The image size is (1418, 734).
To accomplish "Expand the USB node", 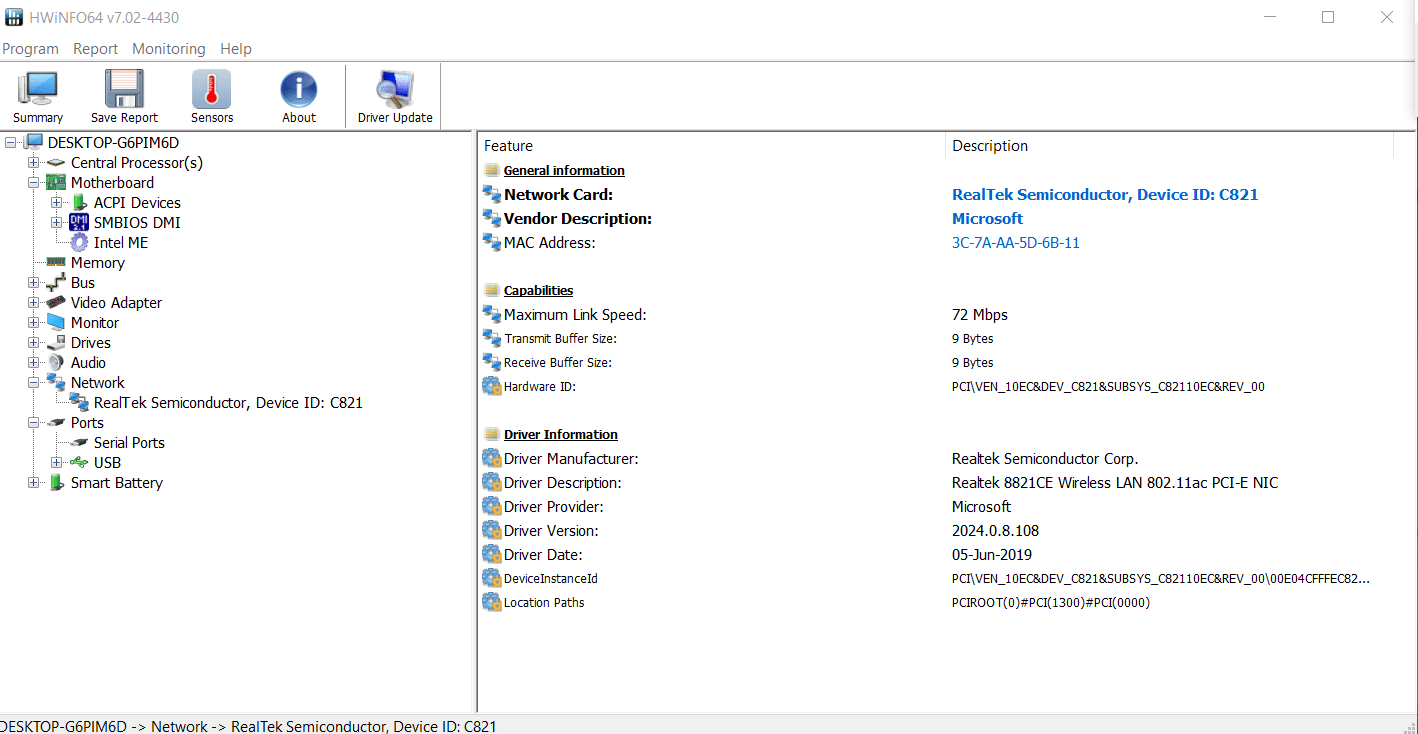I will pos(57,462).
